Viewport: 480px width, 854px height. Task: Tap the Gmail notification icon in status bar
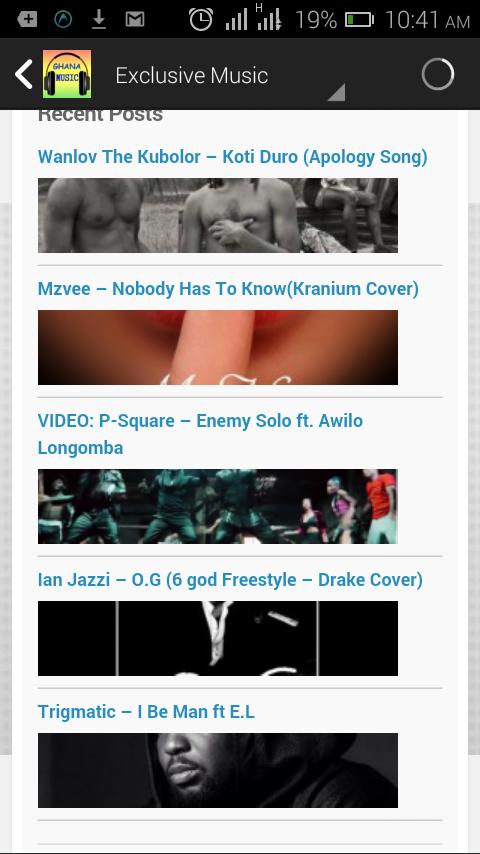pyautogui.click(x=135, y=20)
